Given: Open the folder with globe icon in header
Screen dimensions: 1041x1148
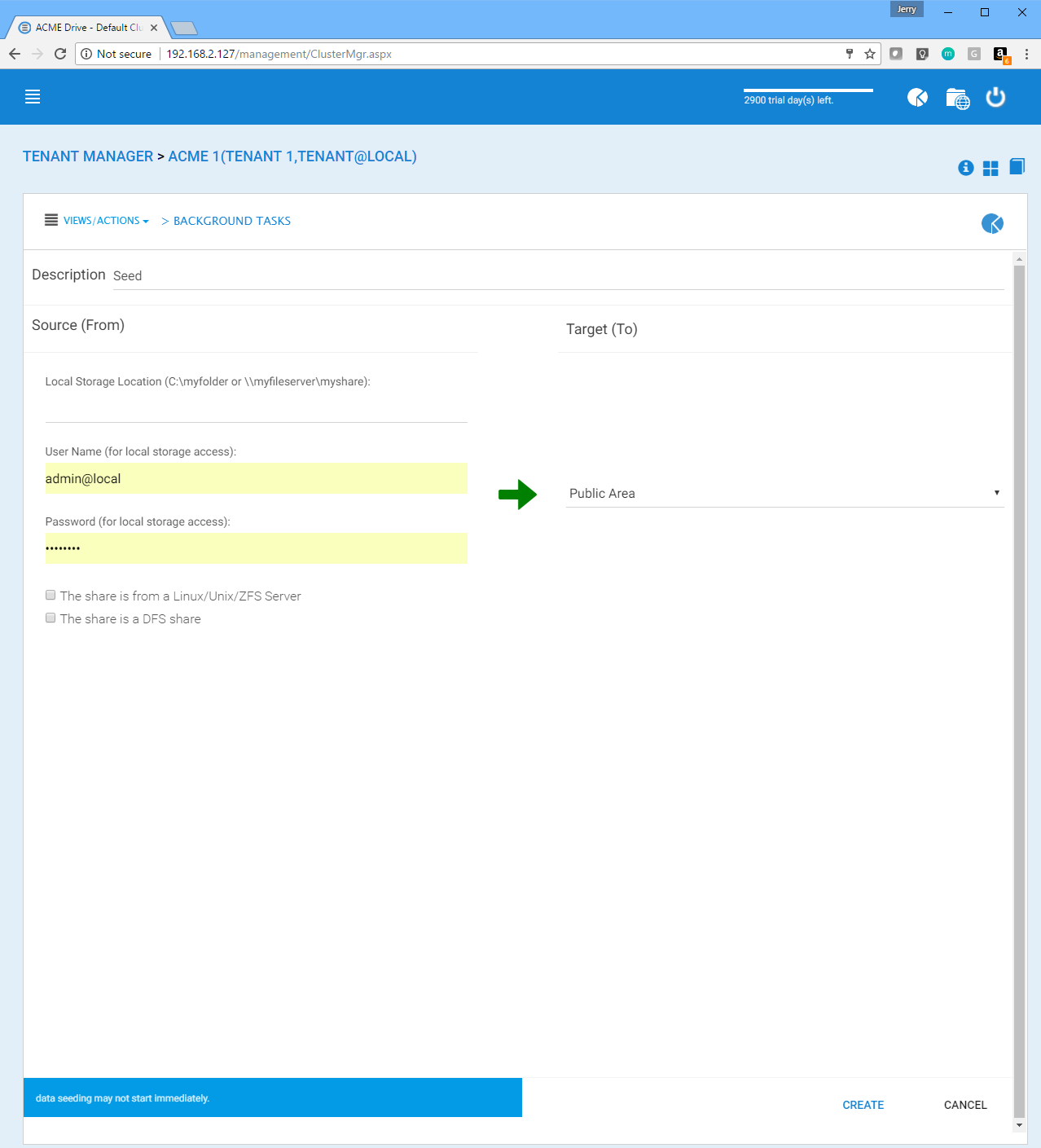Looking at the screenshot, I should (x=957, y=99).
